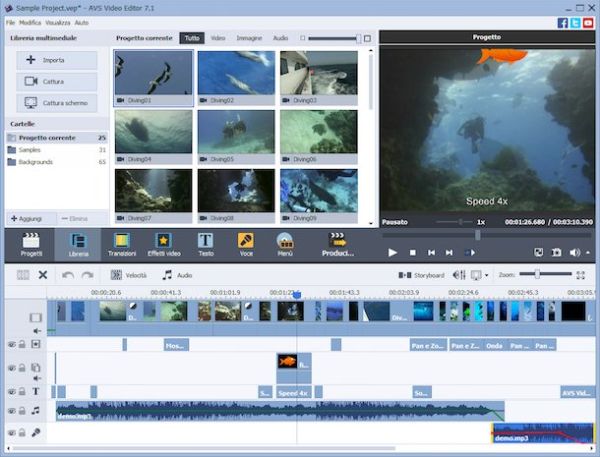Open the Velocità speed settings

(x=129, y=275)
